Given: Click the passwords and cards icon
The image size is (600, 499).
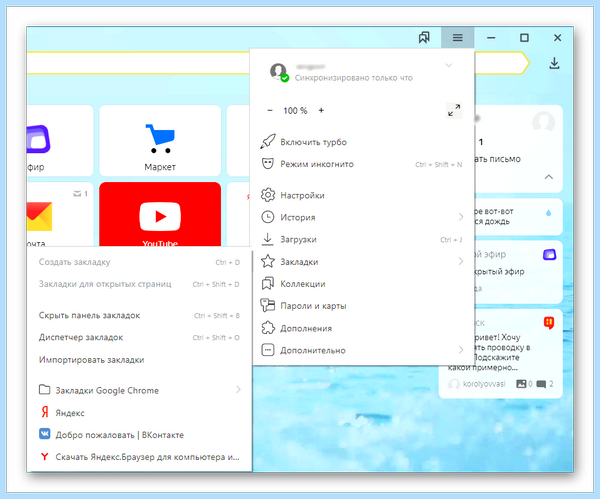Looking at the screenshot, I should tap(267, 306).
